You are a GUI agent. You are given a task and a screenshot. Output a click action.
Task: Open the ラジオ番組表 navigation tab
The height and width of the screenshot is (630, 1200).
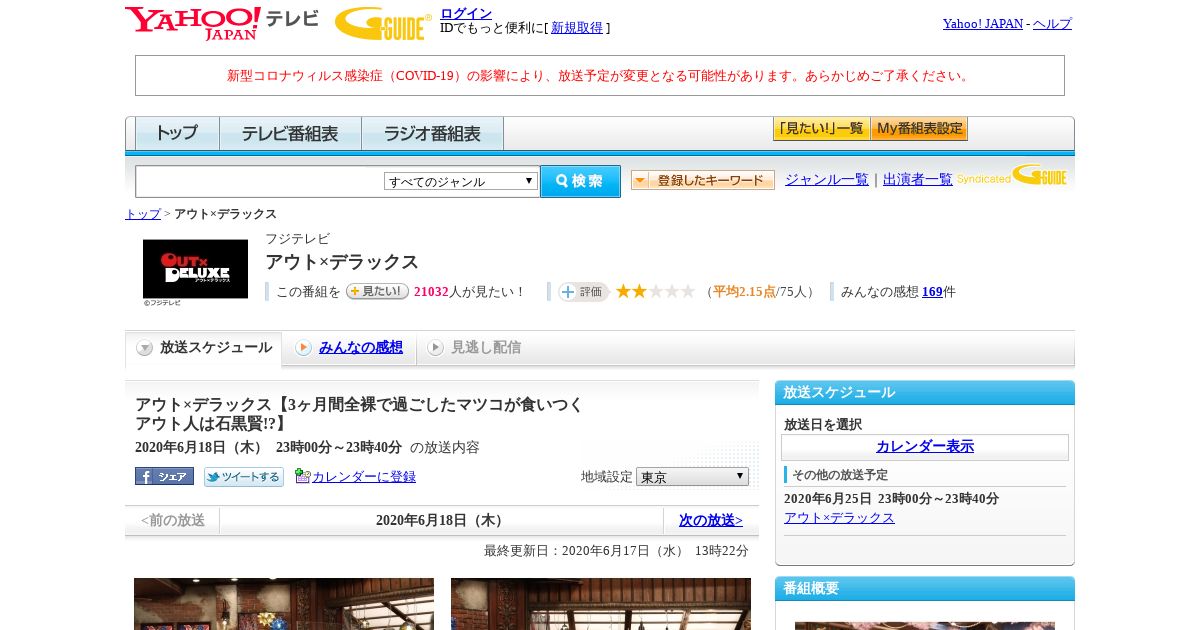click(x=432, y=133)
